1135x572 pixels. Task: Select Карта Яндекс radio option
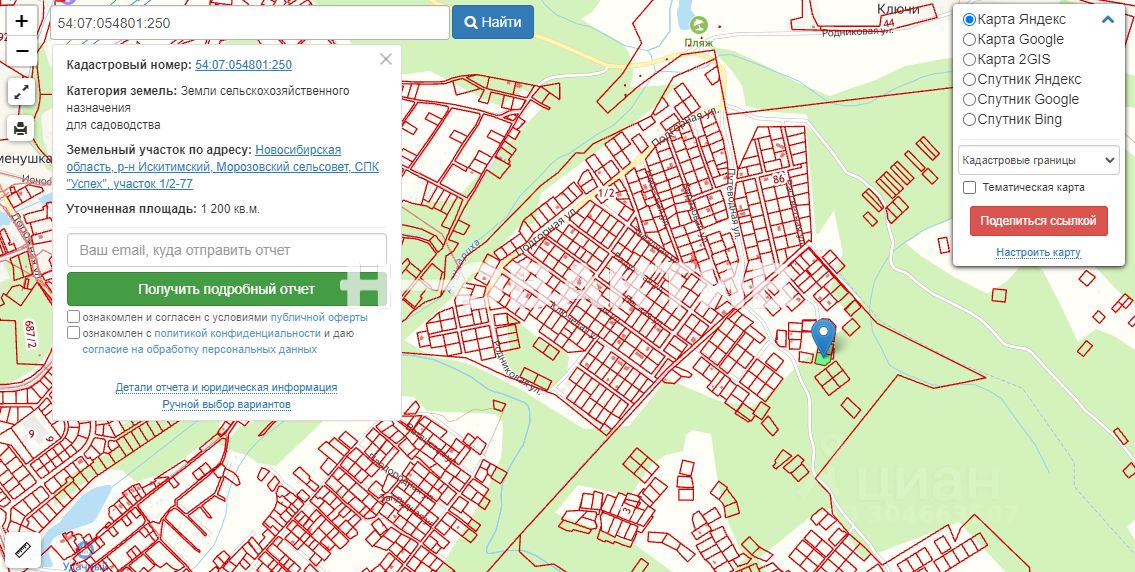969,20
